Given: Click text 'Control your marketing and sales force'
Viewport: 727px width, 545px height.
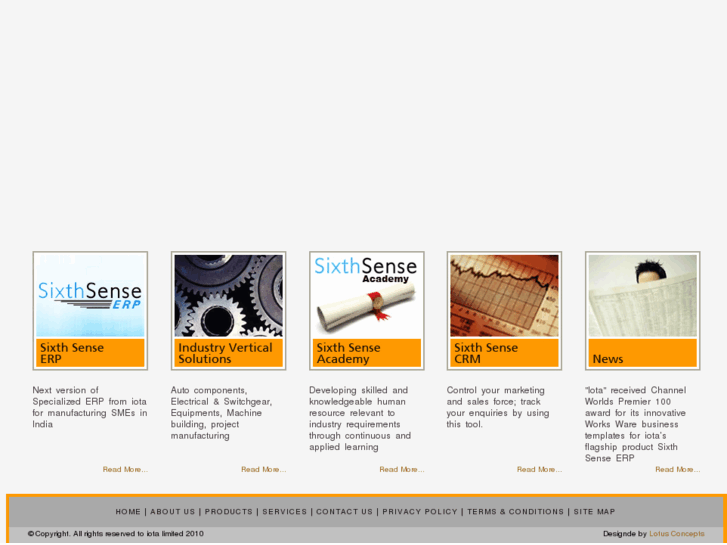Looking at the screenshot, I should pos(498,407).
